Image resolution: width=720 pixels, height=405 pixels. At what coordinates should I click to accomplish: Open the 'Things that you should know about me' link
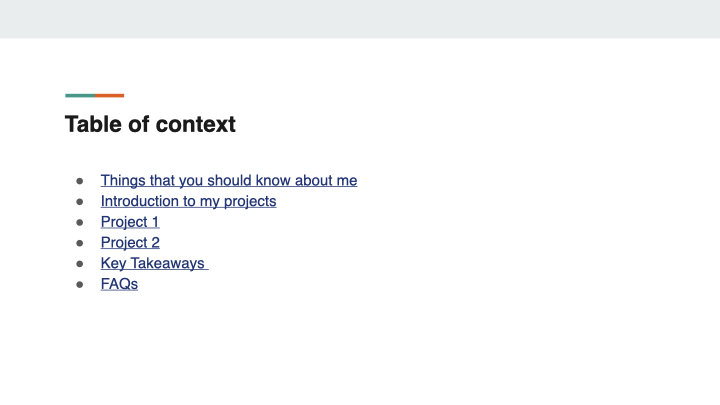click(x=228, y=181)
